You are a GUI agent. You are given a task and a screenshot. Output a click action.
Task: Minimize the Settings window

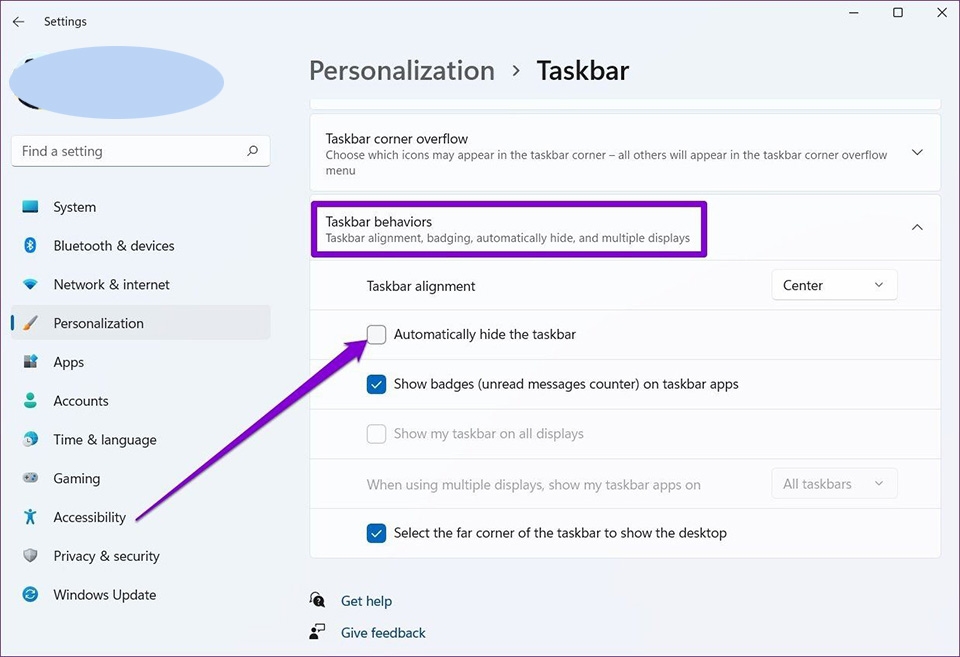(853, 12)
